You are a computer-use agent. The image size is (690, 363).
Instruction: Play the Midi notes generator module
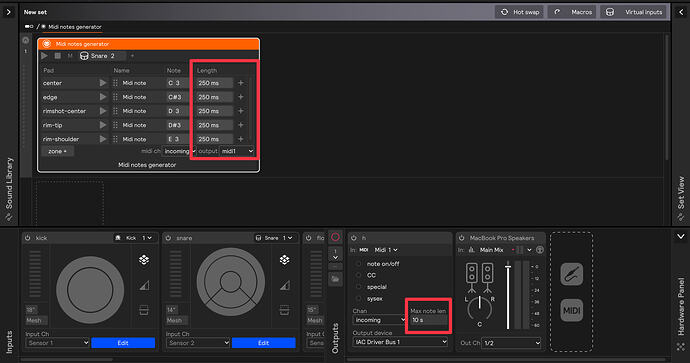[x=44, y=56]
